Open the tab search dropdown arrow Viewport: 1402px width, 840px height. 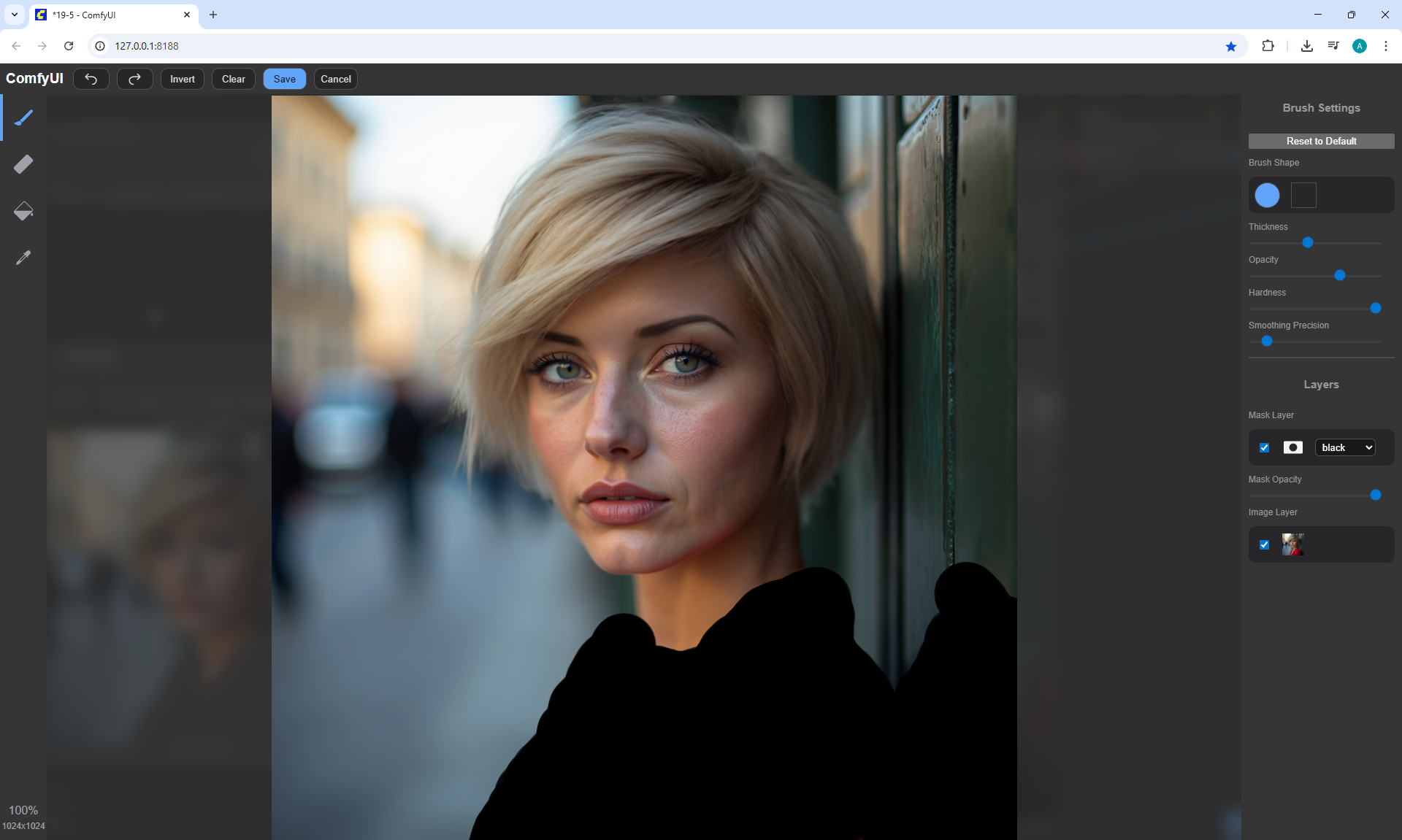point(14,15)
